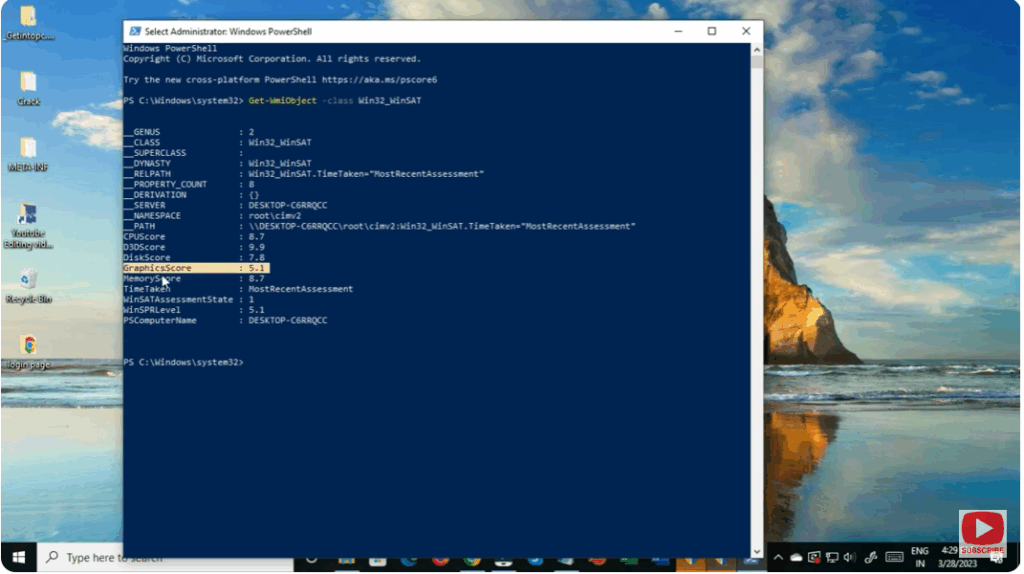Click the __RELPATH row value
Image resolution: width=1024 pixels, height=574 pixels.
366,174
